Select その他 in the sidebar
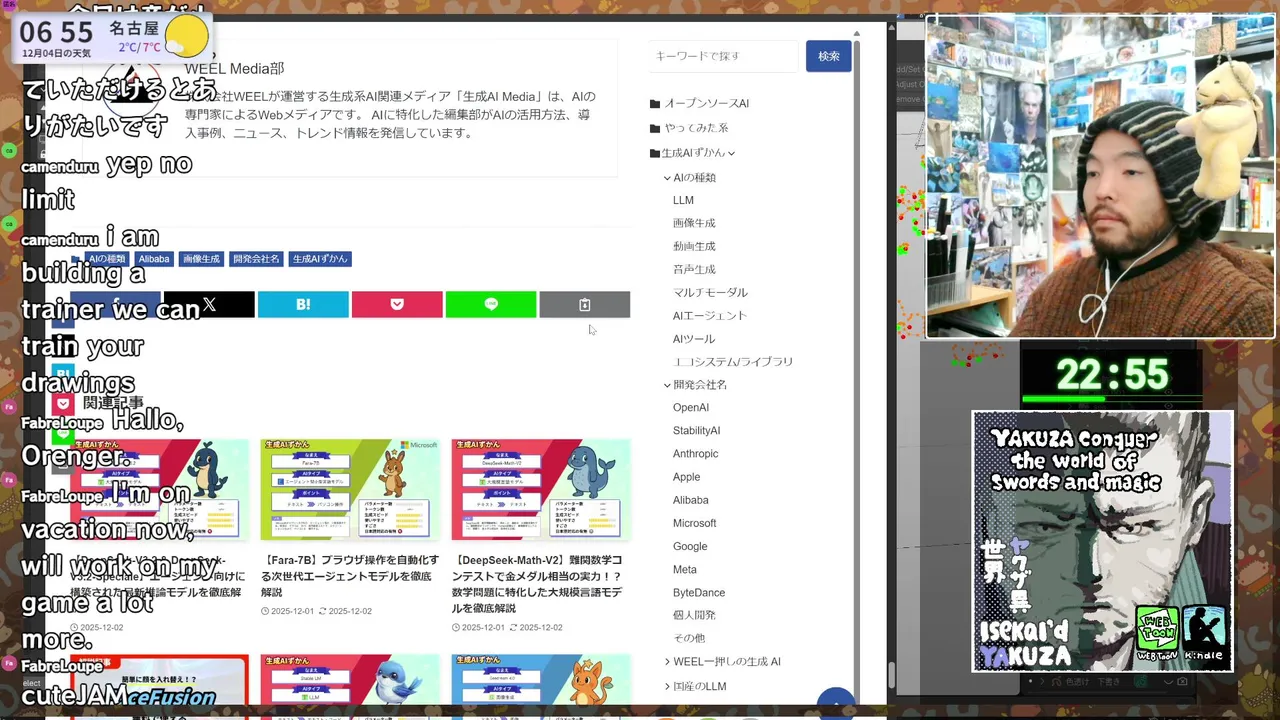Image resolution: width=1280 pixels, height=720 pixels. tap(689, 638)
